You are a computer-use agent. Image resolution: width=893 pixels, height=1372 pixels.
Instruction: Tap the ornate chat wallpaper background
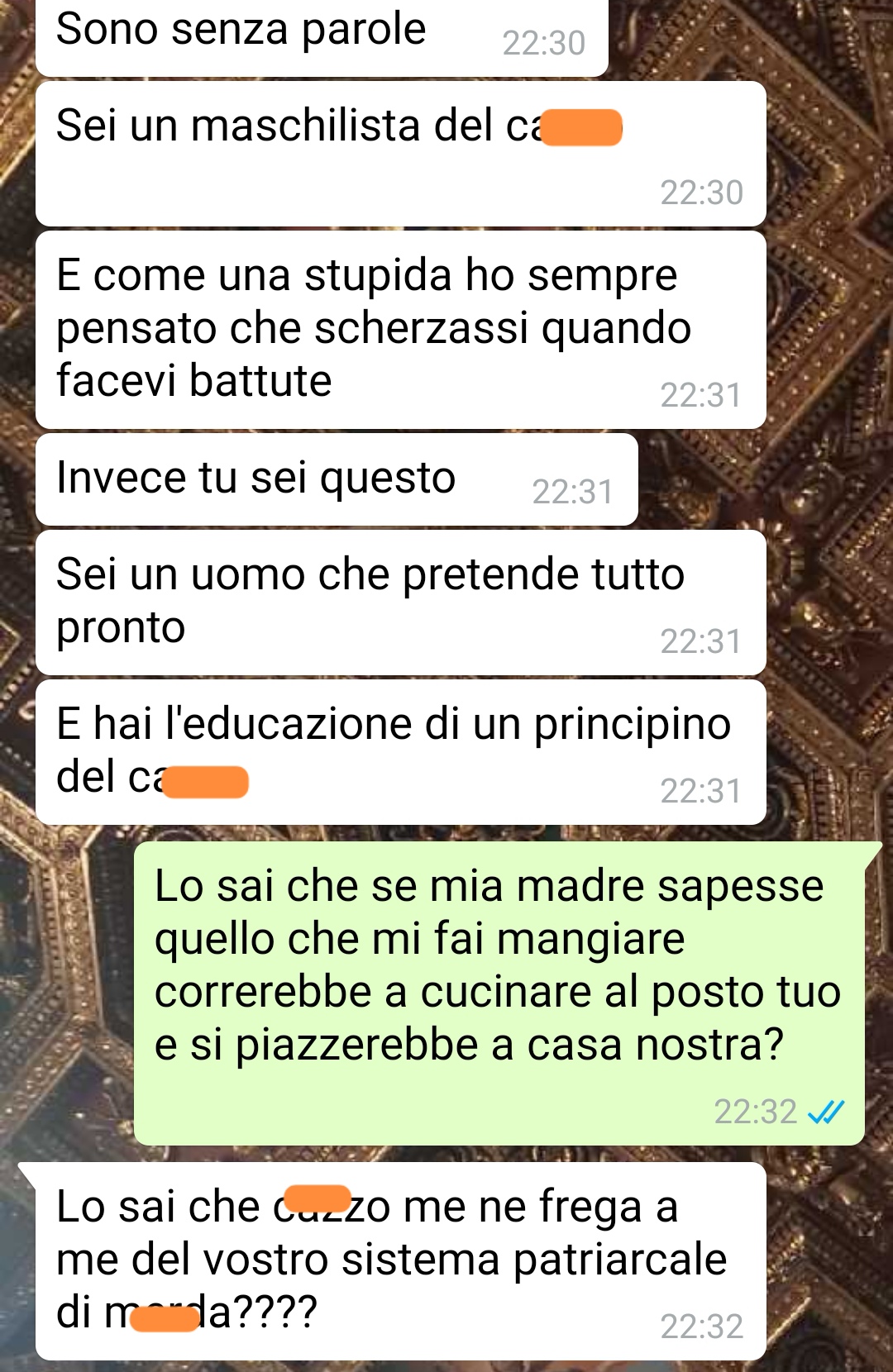click(x=827, y=496)
